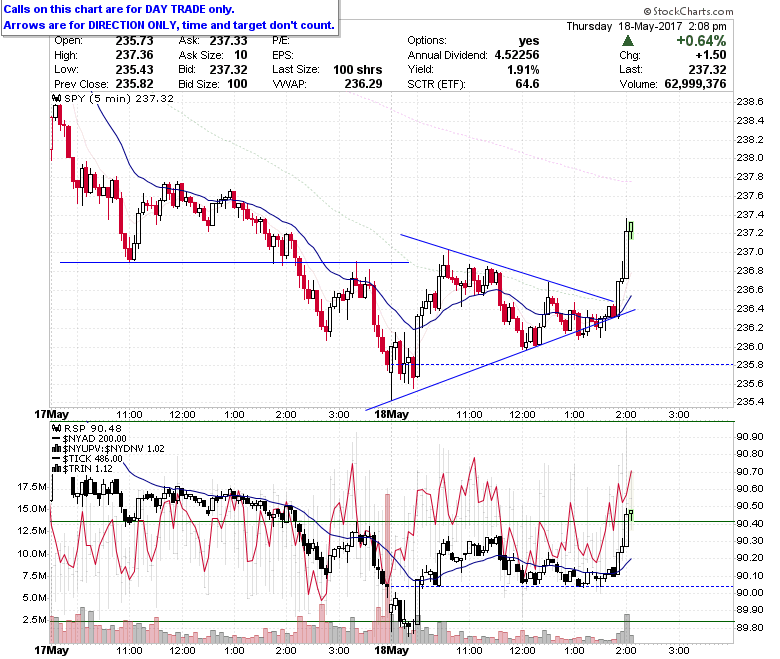Click the 18May date label under the RSP panel

391,650
